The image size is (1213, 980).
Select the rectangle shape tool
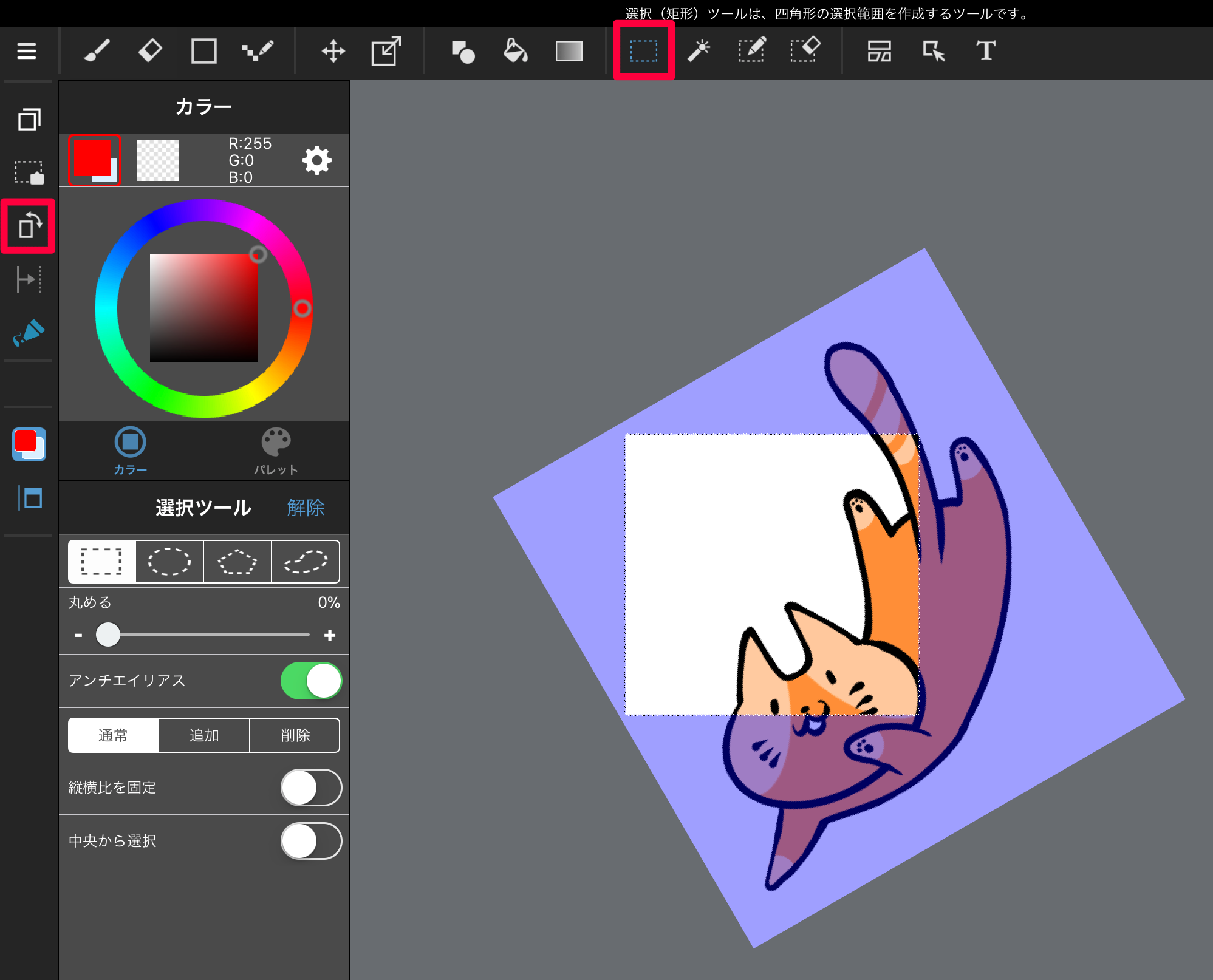[203, 51]
